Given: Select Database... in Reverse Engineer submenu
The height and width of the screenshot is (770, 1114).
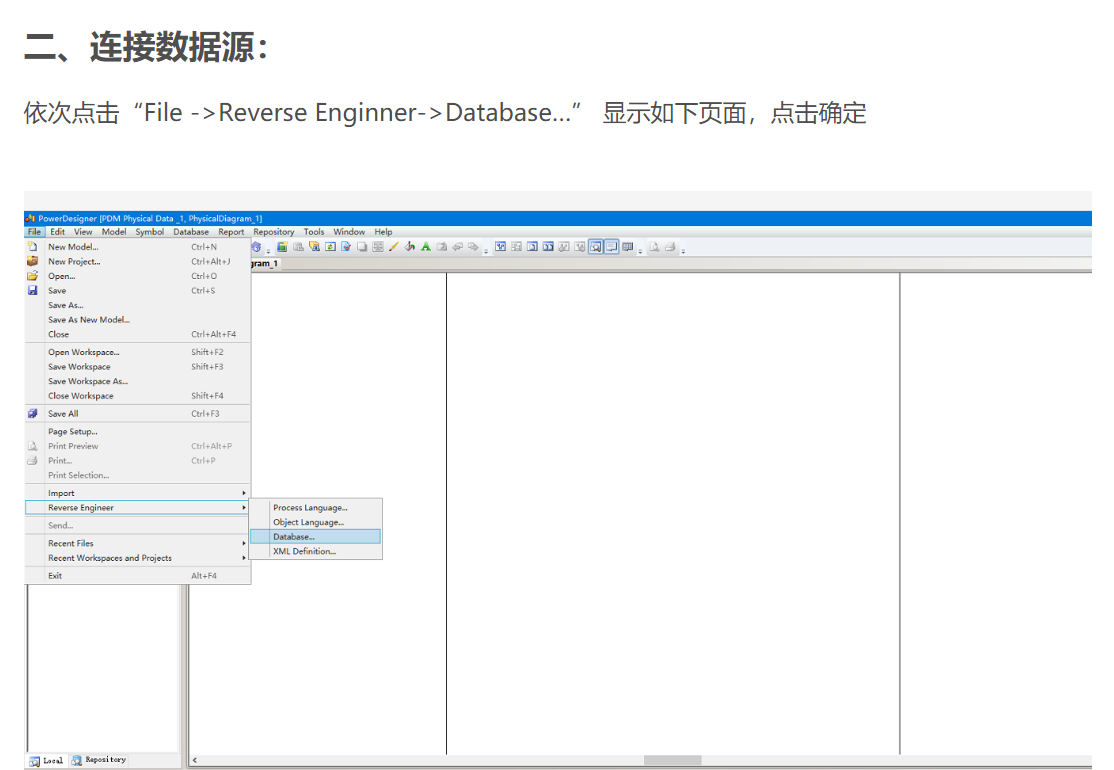Looking at the screenshot, I should tap(315, 537).
